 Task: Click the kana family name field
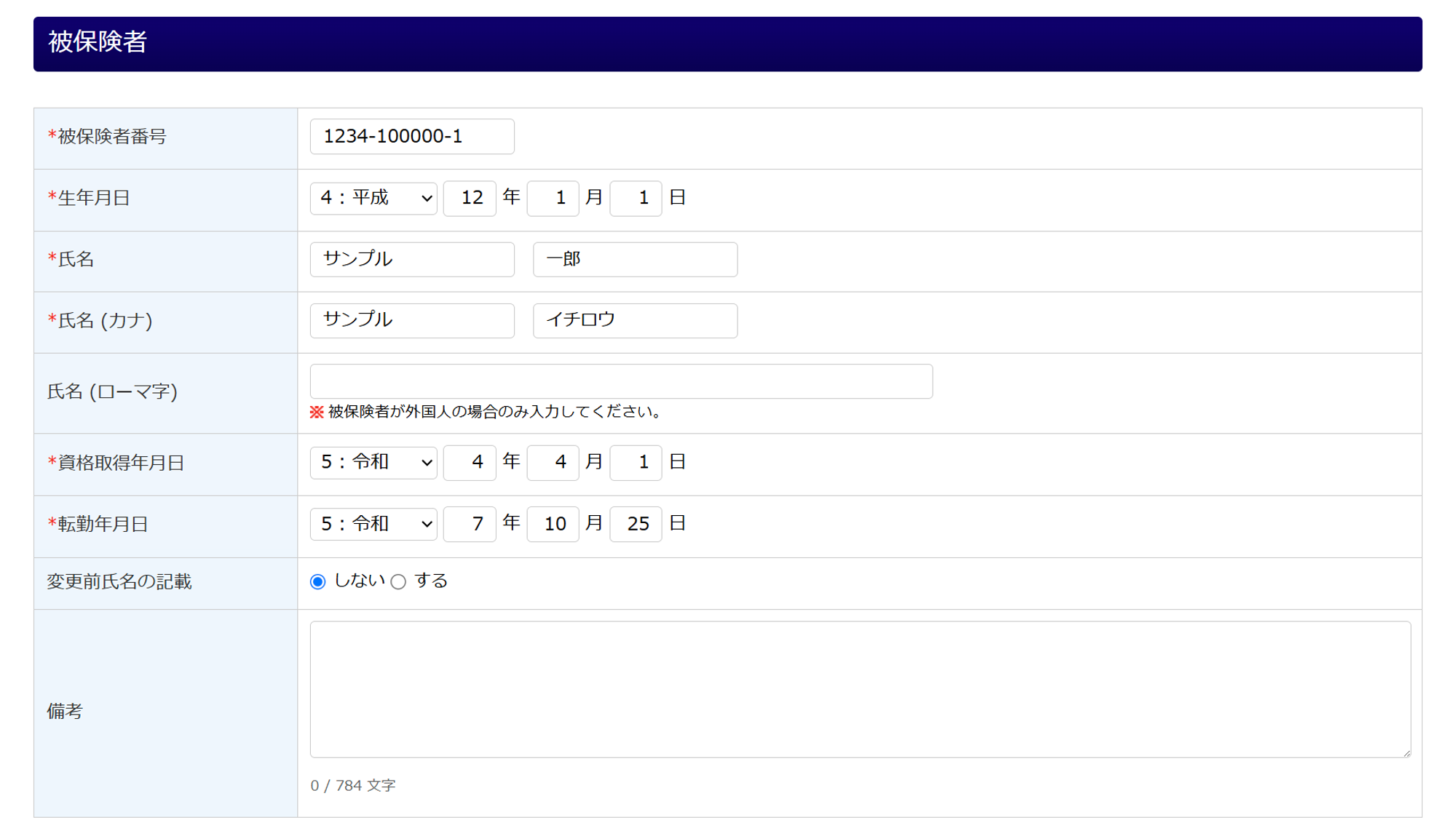[412, 320]
